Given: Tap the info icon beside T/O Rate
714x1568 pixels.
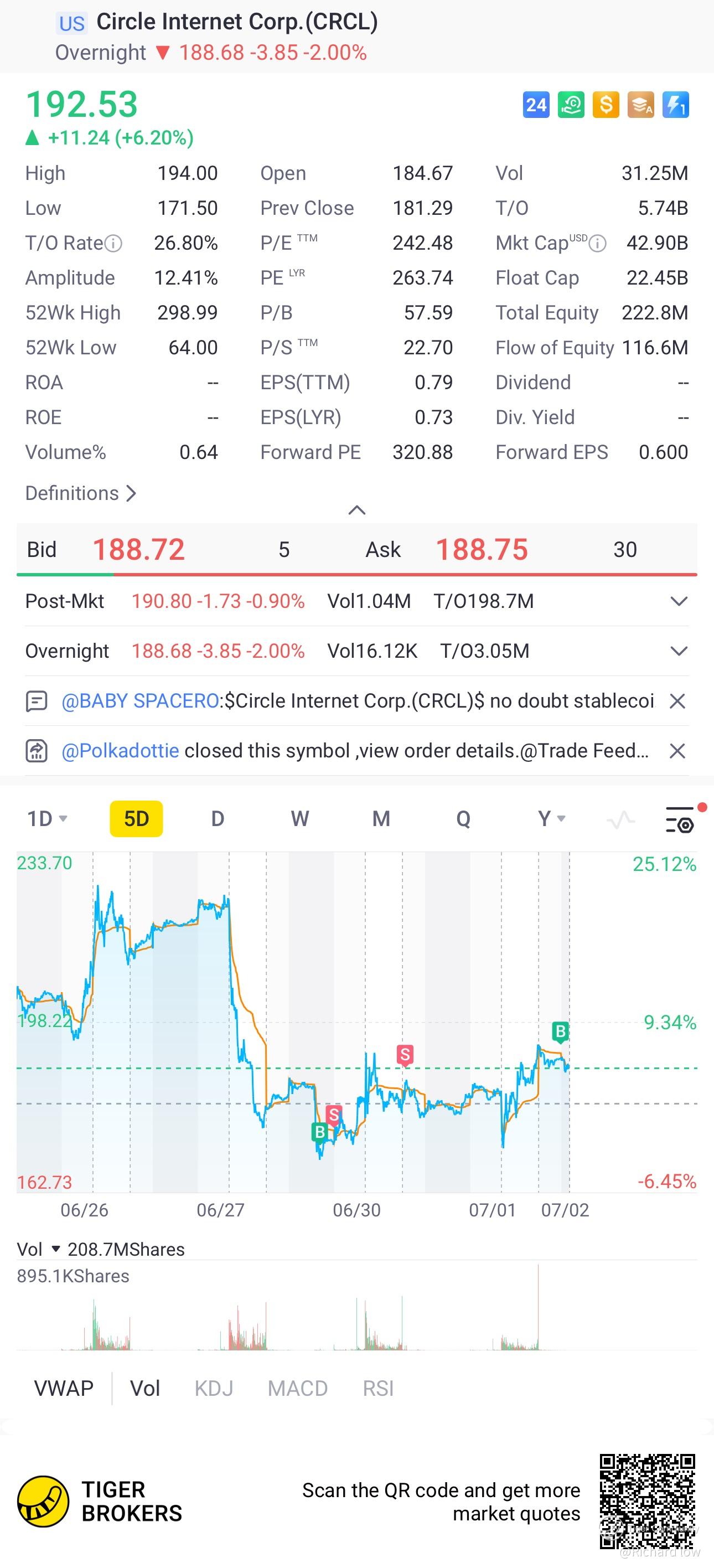Looking at the screenshot, I should (x=113, y=244).
